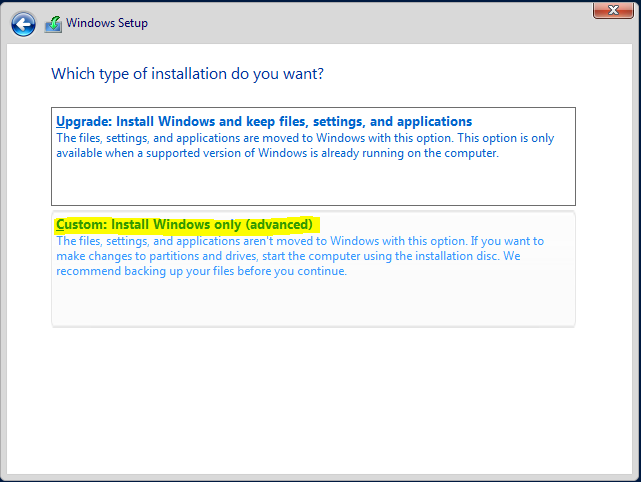This screenshot has height=482, width=641.
Task: Click the heading 'Which type of installation do you want?'
Action: tap(187, 74)
